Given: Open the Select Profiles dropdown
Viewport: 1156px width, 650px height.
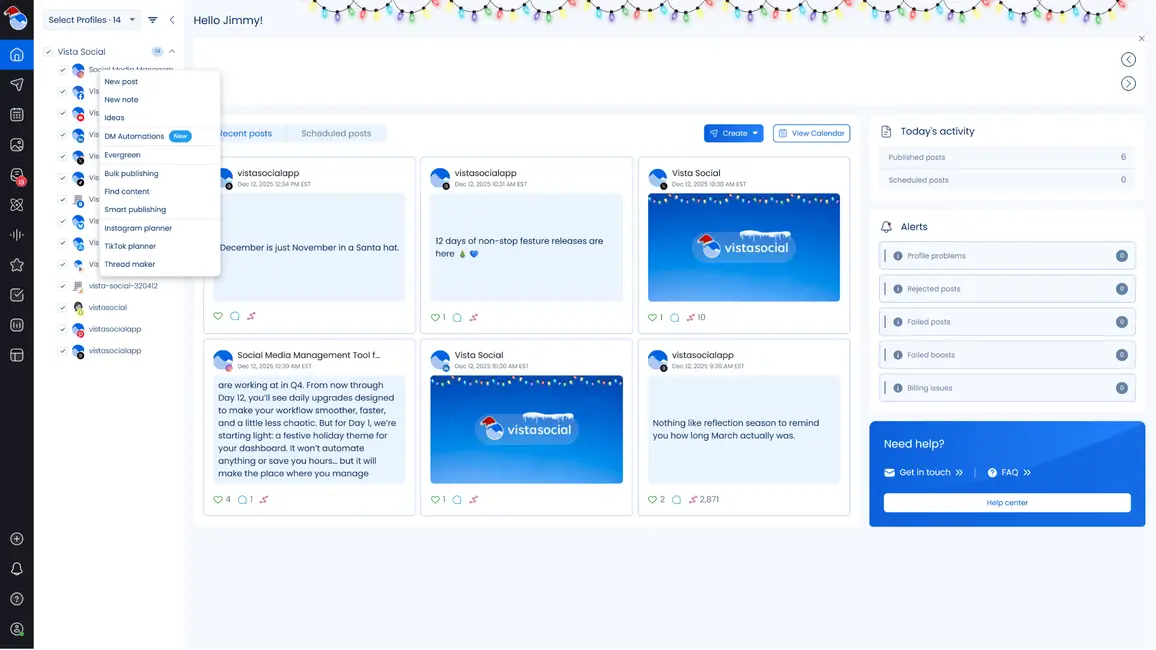Looking at the screenshot, I should (91, 20).
